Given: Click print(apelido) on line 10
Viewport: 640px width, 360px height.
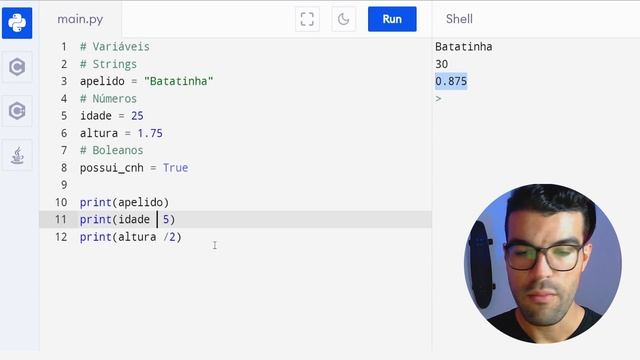Looking at the screenshot, I should pyautogui.click(x=124, y=202).
